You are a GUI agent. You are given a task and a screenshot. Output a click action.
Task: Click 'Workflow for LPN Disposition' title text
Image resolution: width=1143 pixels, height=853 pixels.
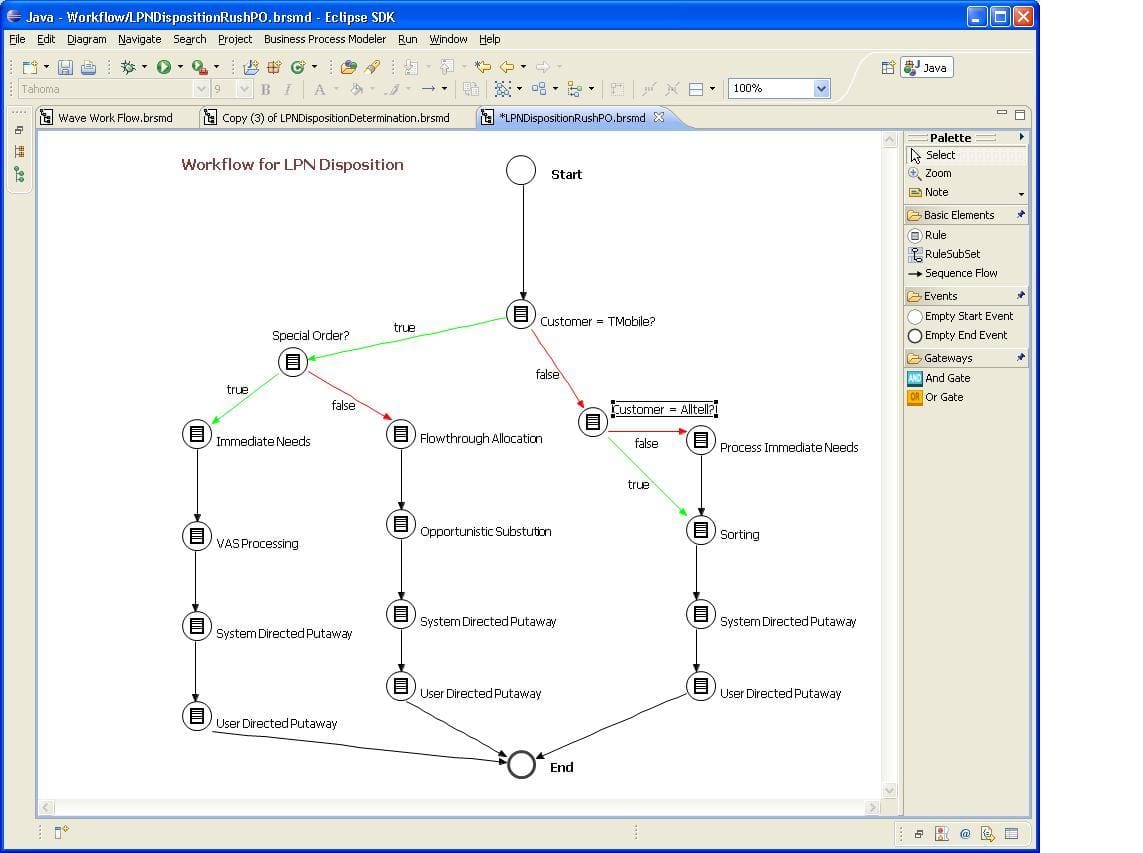pos(292,165)
